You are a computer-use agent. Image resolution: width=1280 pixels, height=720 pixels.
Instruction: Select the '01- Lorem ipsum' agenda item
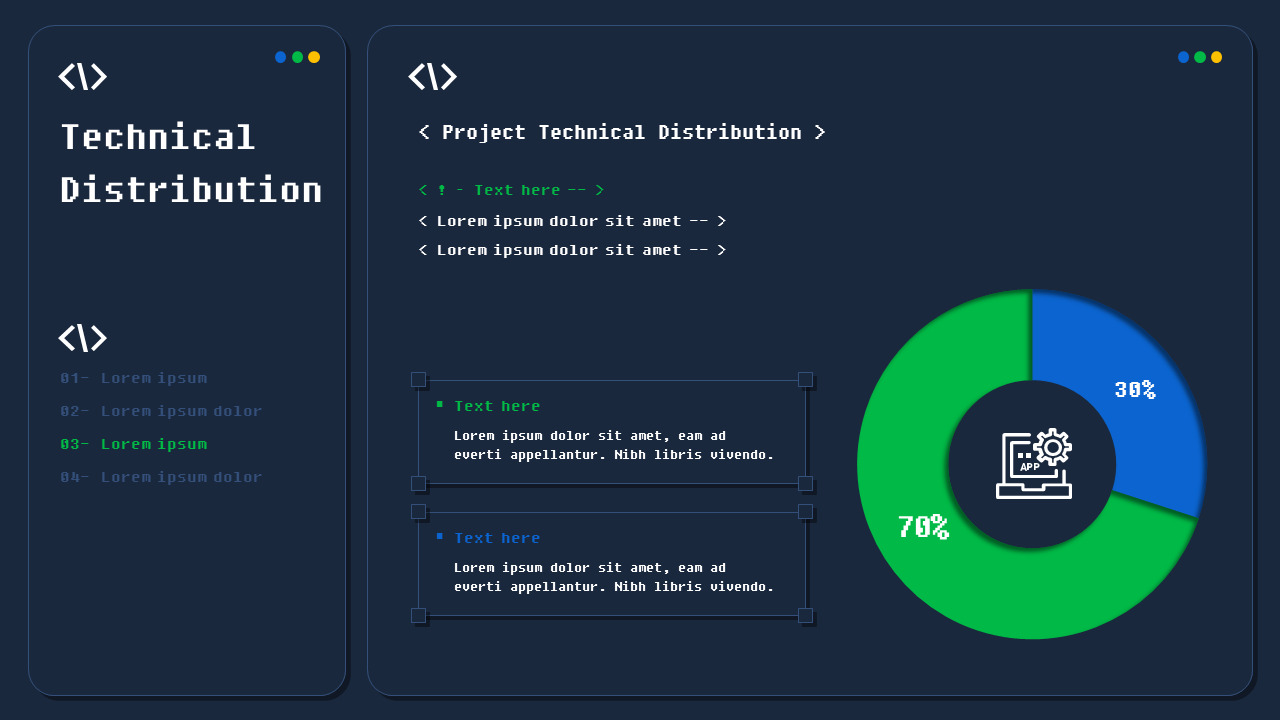[x=134, y=378]
